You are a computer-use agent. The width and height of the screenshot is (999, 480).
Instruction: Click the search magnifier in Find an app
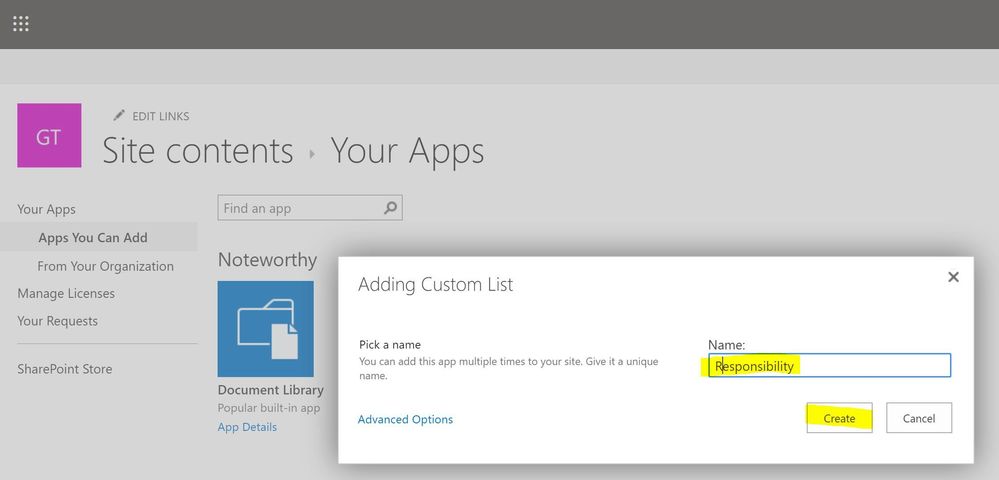pyautogui.click(x=391, y=208)
